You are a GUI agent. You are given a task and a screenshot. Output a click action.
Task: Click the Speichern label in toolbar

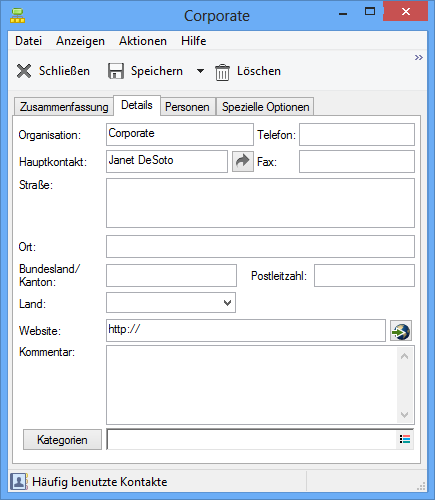point(157,71)
